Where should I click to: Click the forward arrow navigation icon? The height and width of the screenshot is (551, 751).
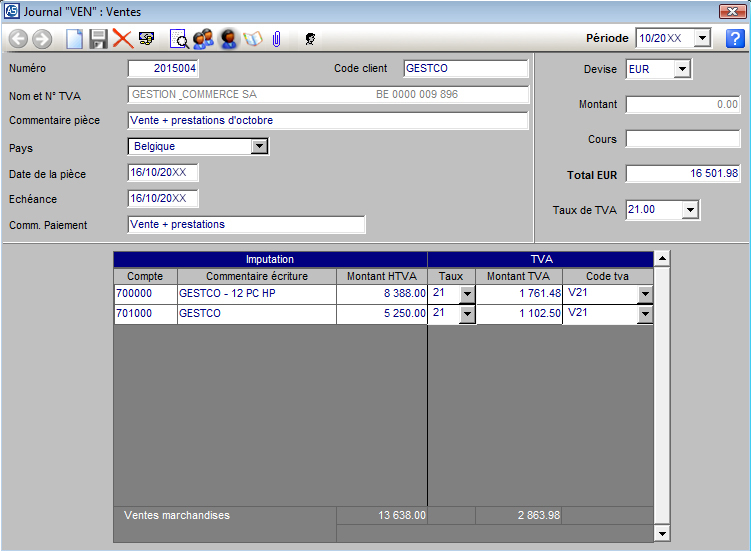[x=42, y=39]
